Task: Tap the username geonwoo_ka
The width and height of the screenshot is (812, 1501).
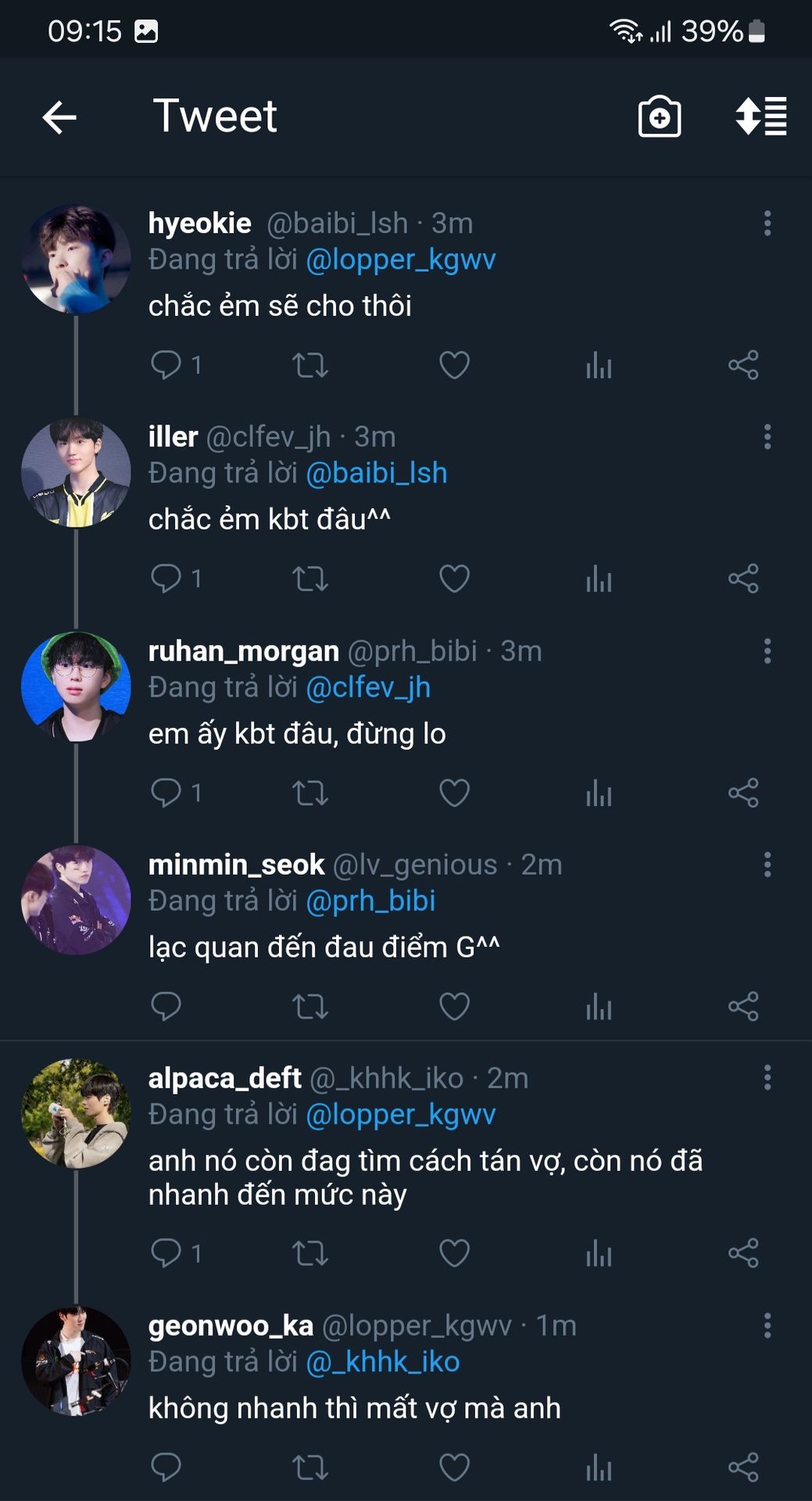Action: click(231, 1326)
